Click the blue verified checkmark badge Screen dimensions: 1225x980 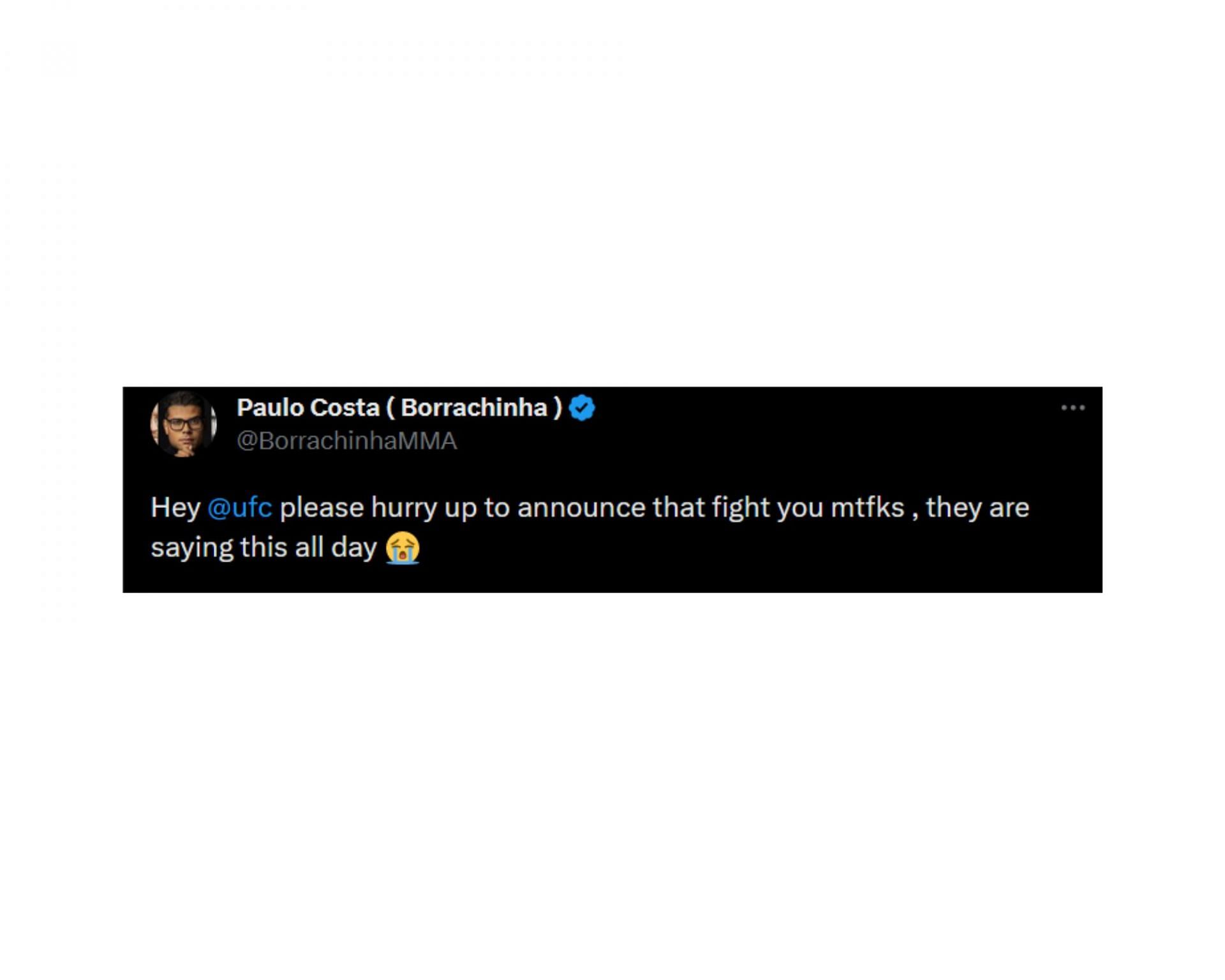tap(581, 408)
